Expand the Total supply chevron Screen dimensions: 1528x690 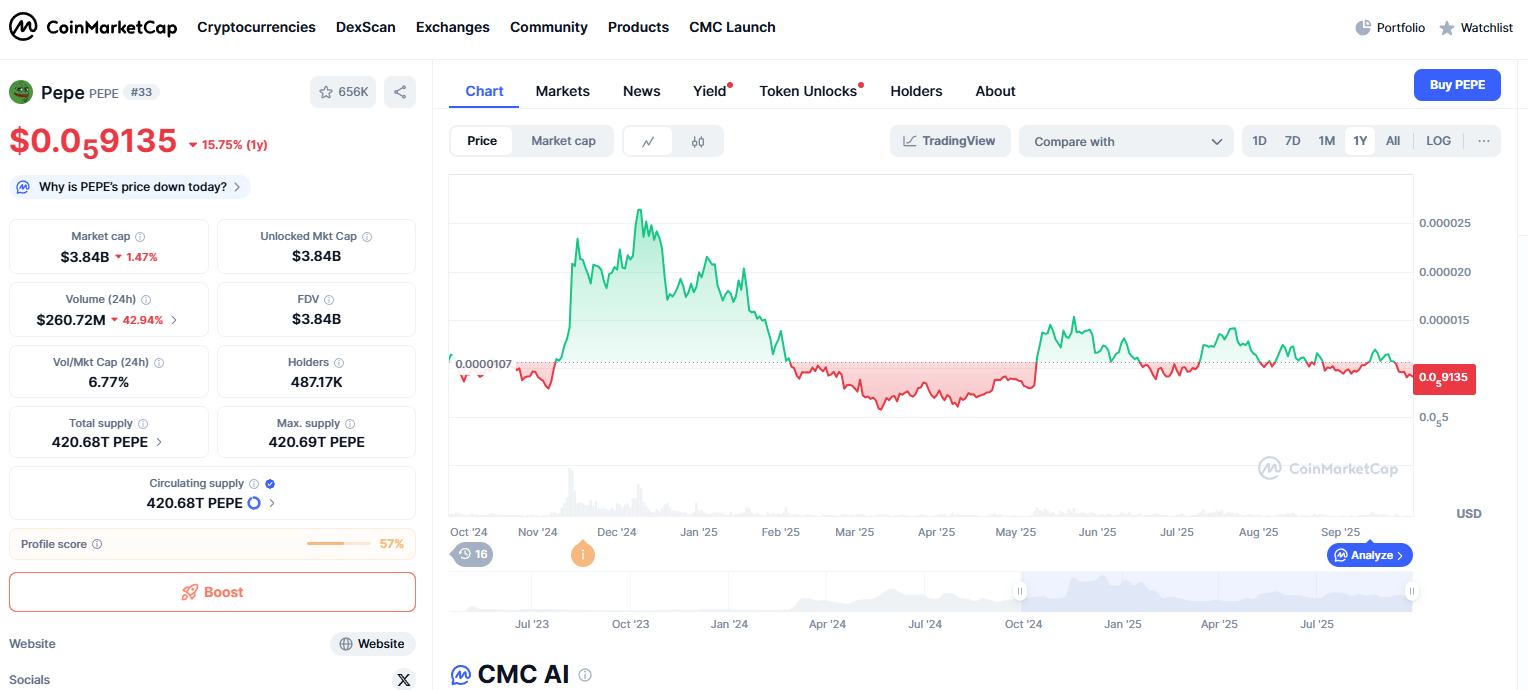click(x=160, y=442)
